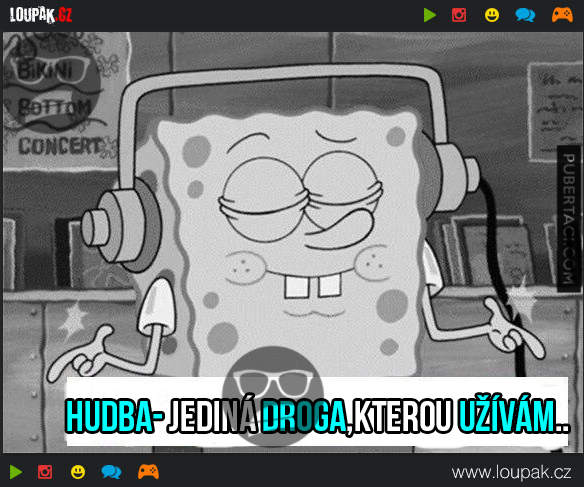
Task: Click the orange gamepad icon in bottom bar
Action: (148, 472)
